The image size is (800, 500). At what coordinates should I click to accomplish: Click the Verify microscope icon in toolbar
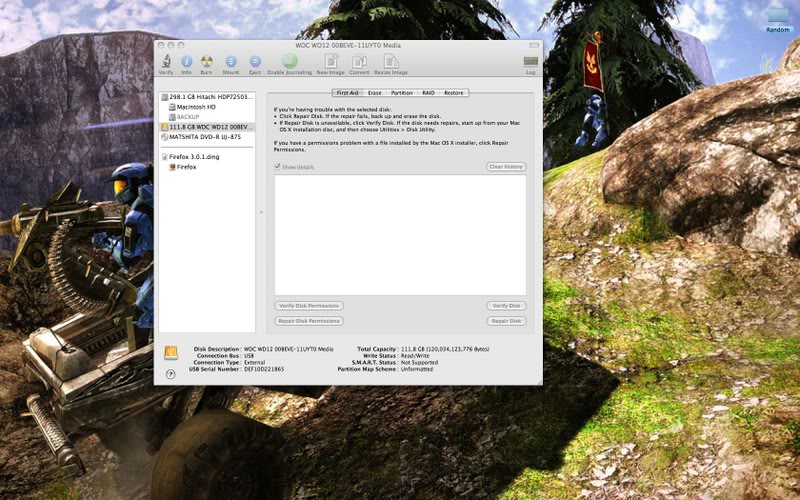[166, 62]
